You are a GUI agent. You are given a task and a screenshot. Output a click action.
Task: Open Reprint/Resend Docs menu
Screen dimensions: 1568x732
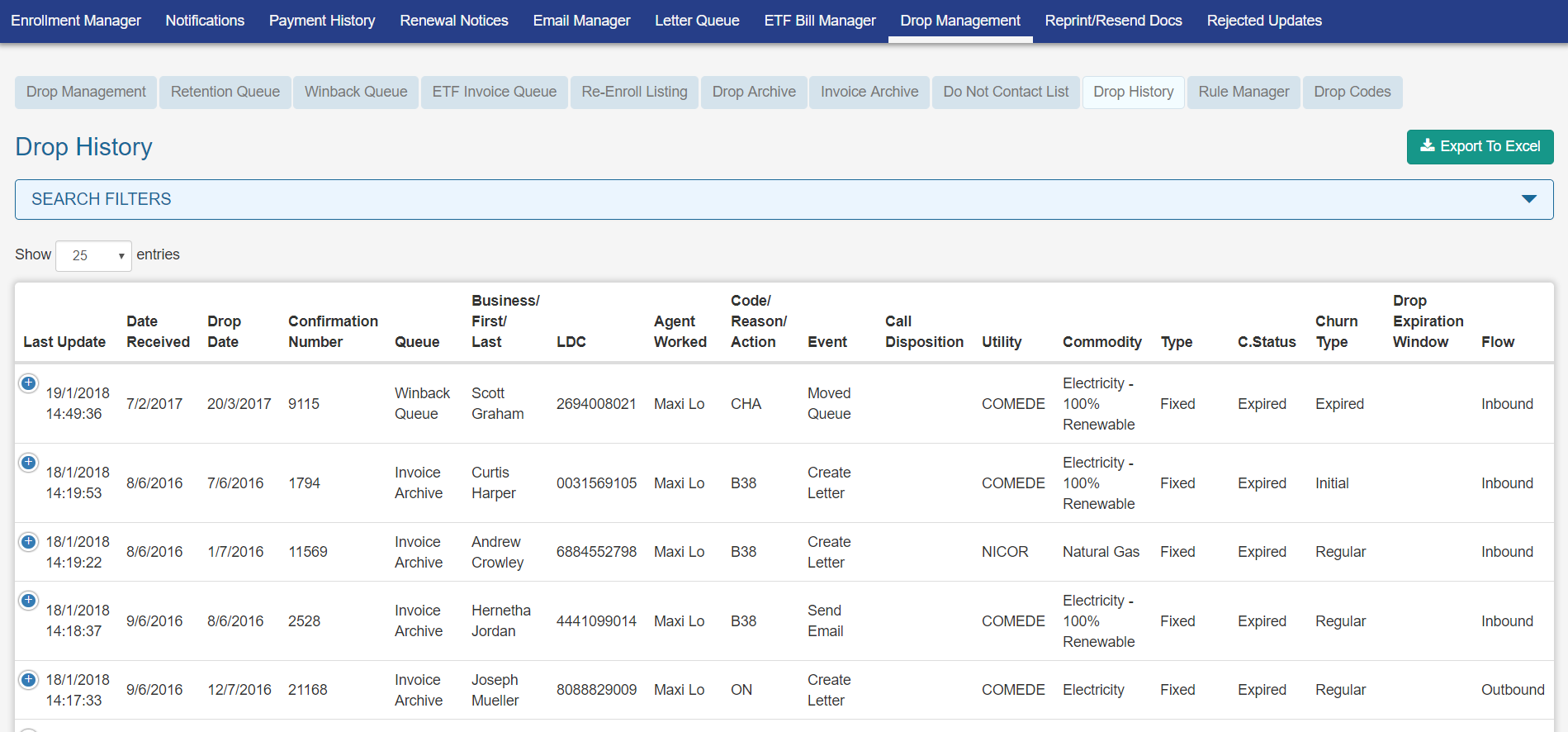[1113, 21]
